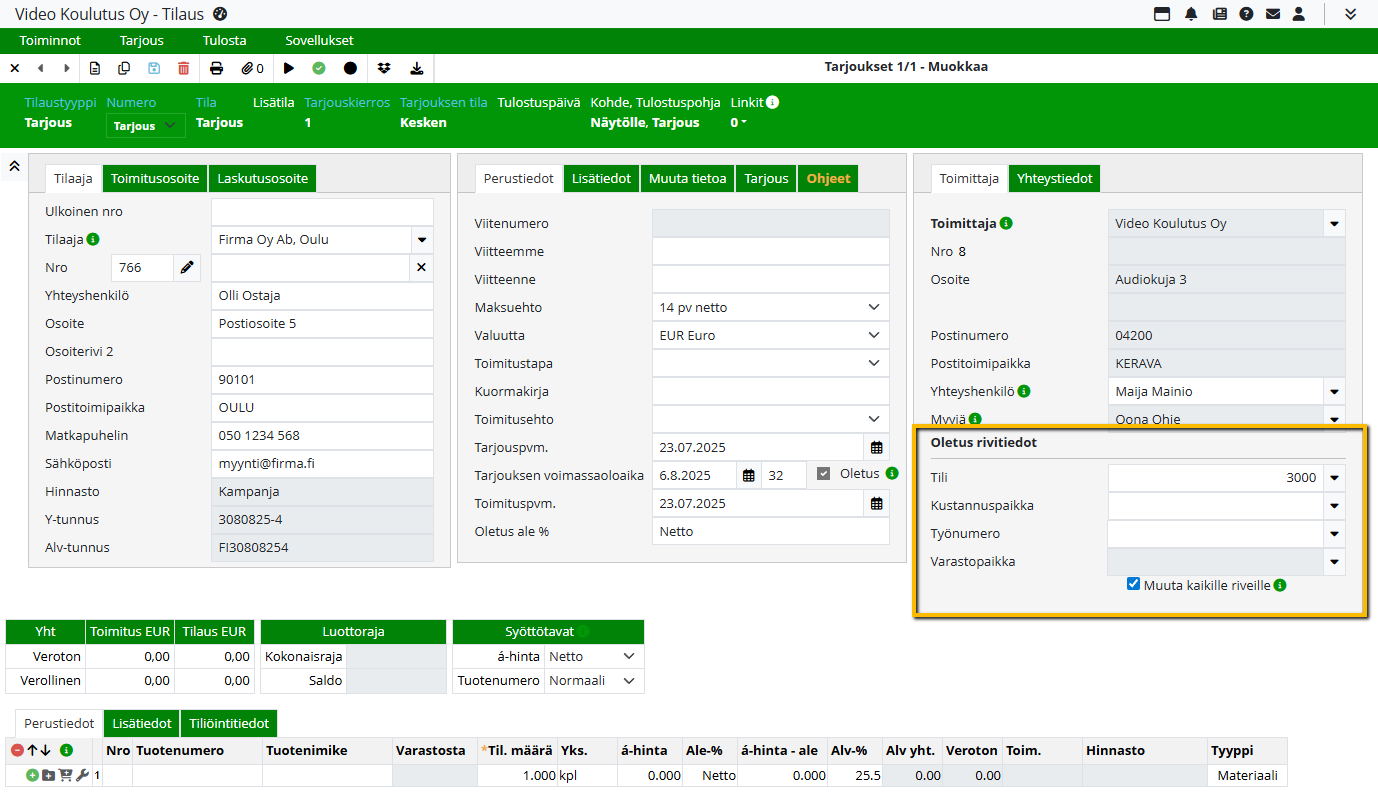Collapse header panels with double chevron
The width and height of the screenshot is (1378, 809).
(x=15, y=166)
